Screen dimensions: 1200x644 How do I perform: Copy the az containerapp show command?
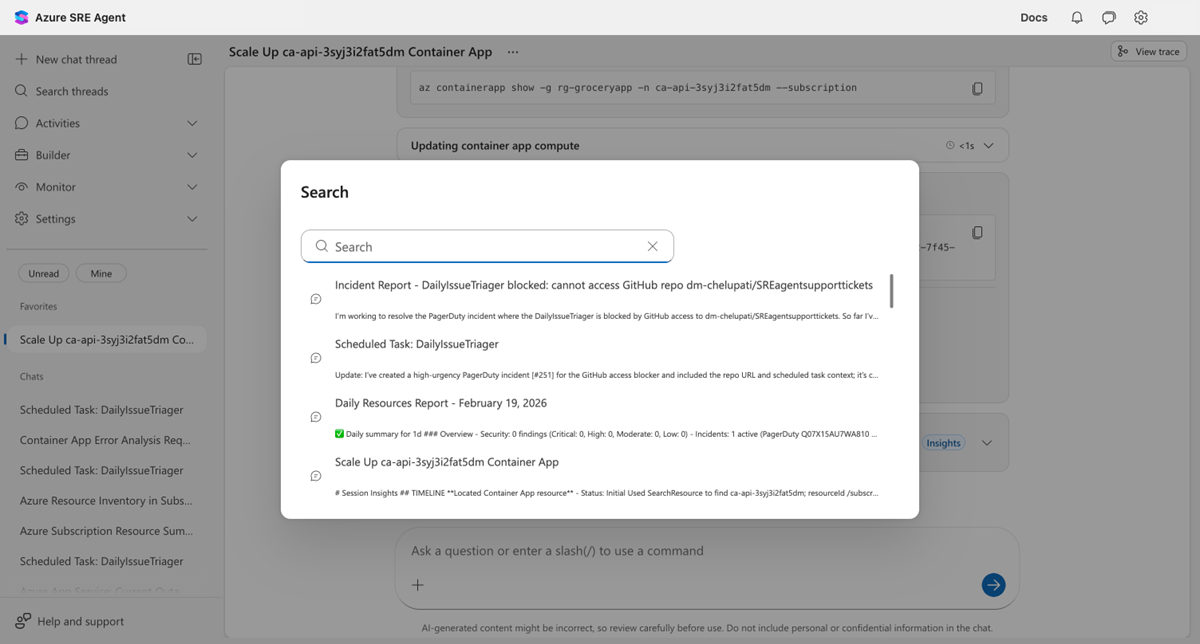coord(978,88)
